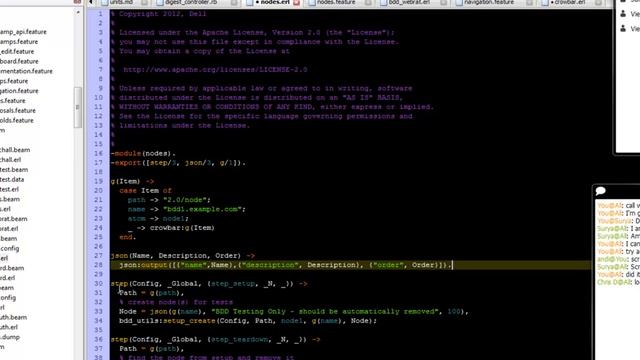Click the 'andi@You' chat message

618,259
